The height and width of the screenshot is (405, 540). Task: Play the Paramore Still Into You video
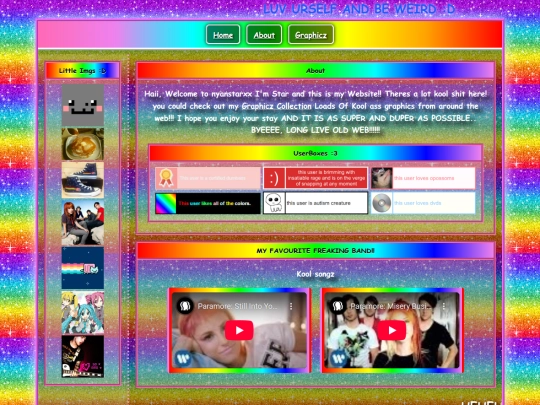click(x=239, y=330)
